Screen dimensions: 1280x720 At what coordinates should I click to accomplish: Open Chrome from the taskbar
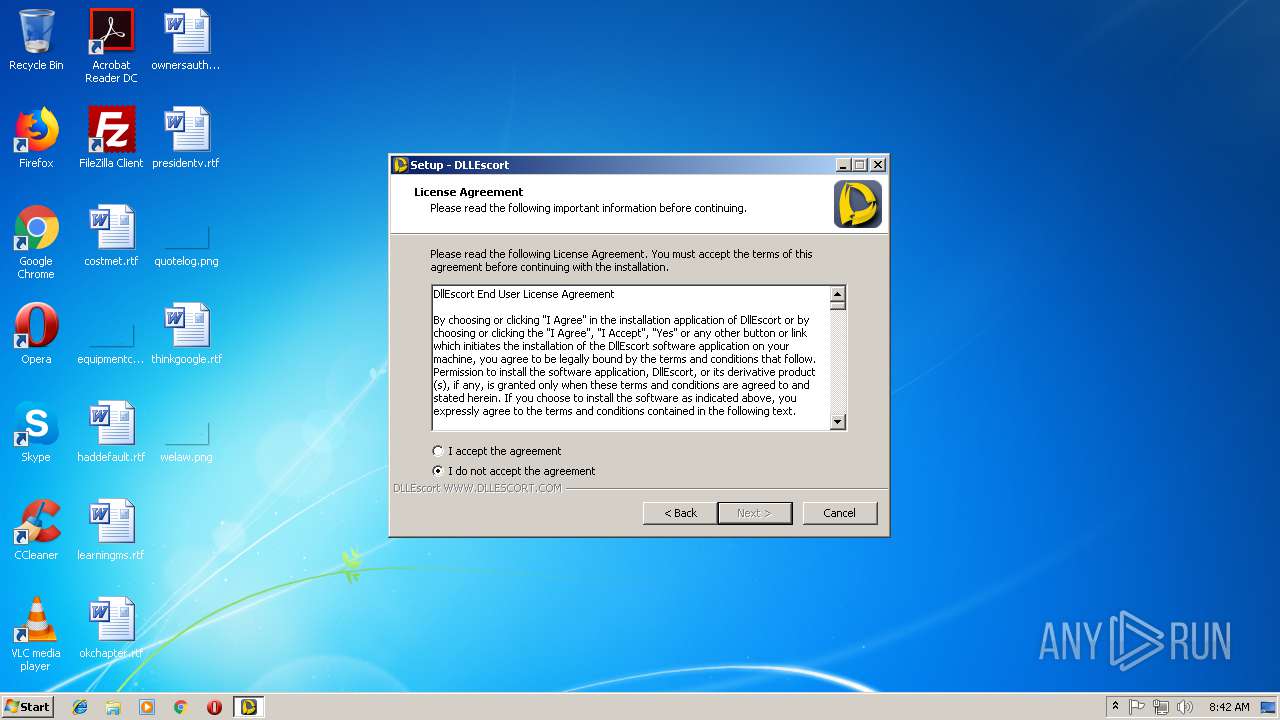point(181,707)
